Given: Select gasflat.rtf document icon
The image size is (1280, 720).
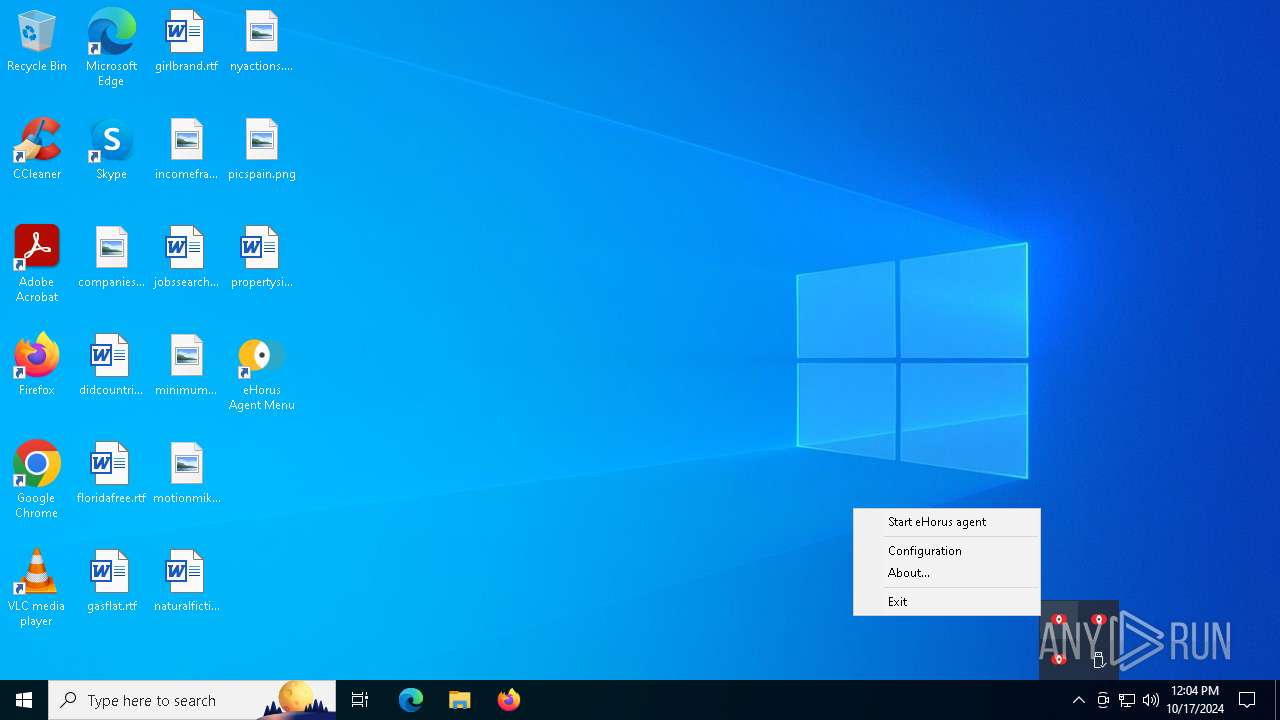Looking at the screenshot, I should pyautogui.click(x=111, y=582).
